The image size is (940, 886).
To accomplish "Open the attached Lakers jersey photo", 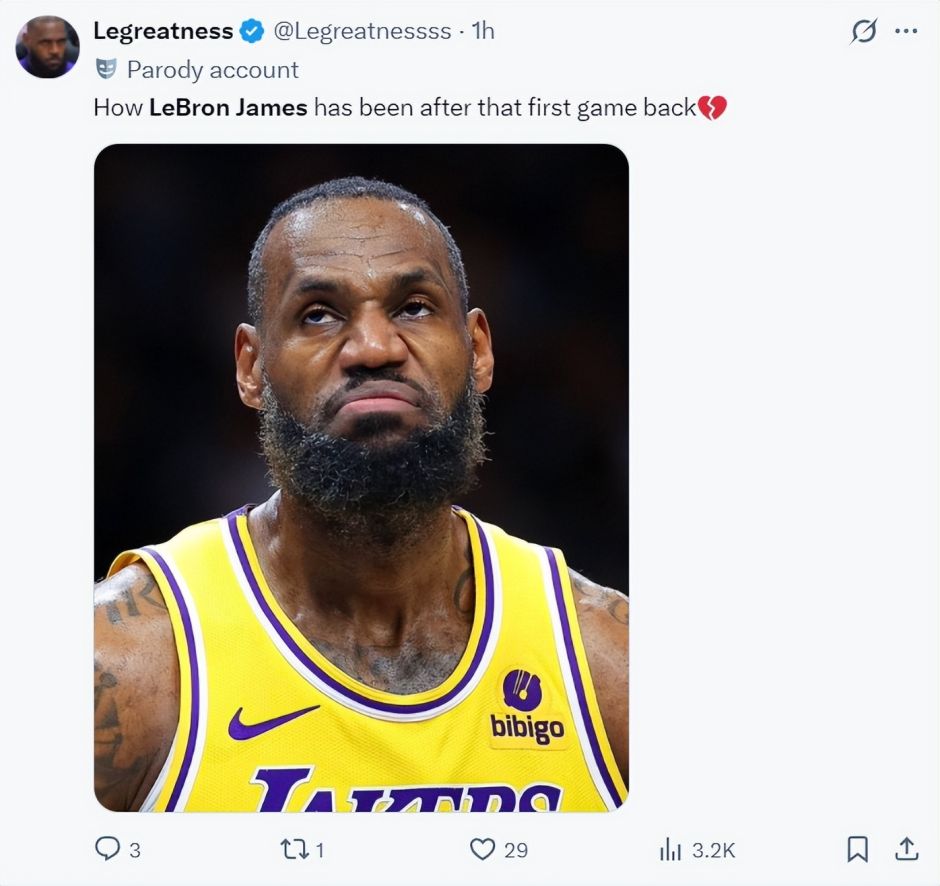I will coord(361,477).
